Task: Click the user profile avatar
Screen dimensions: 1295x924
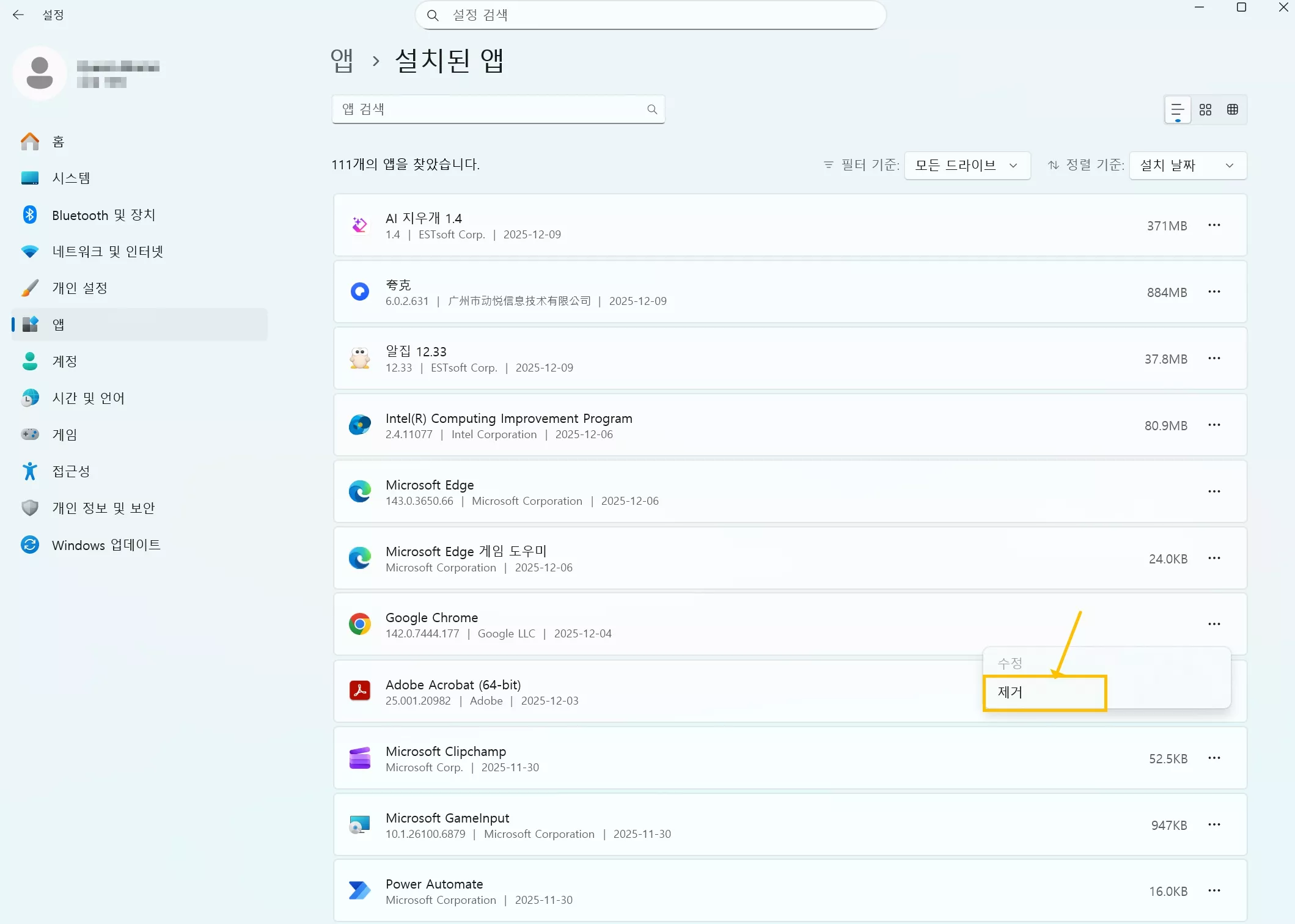Action: pyautogui.click(x=39, y=73)
